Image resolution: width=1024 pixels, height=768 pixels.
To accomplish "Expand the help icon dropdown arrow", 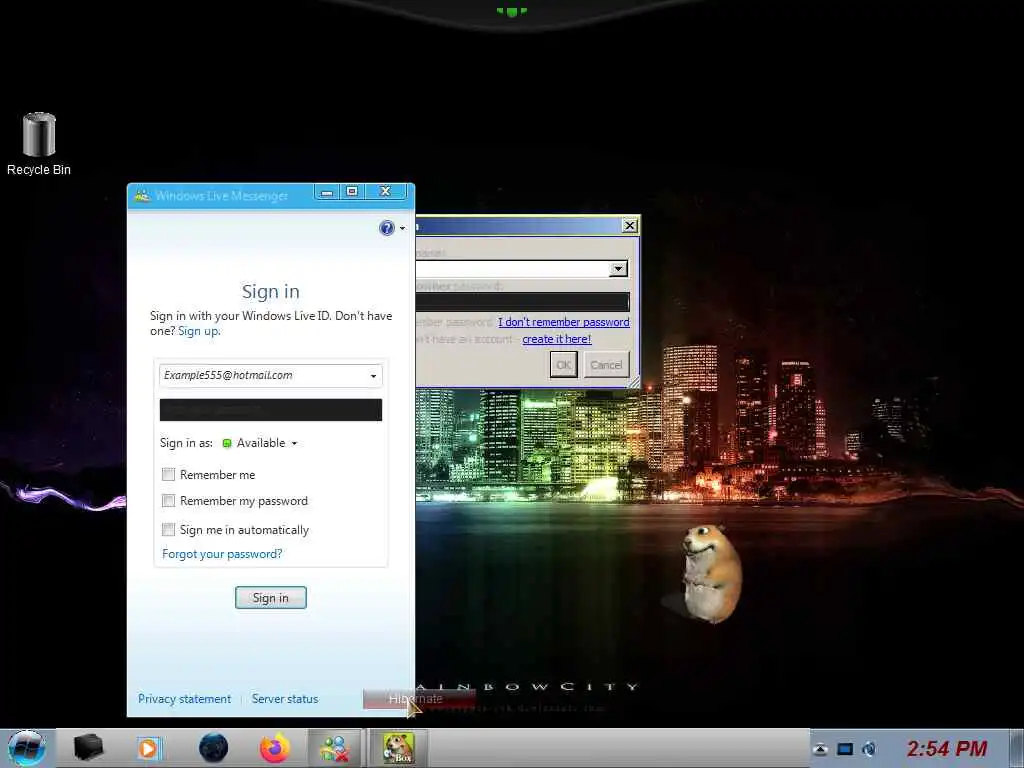I will pos(402,228).
